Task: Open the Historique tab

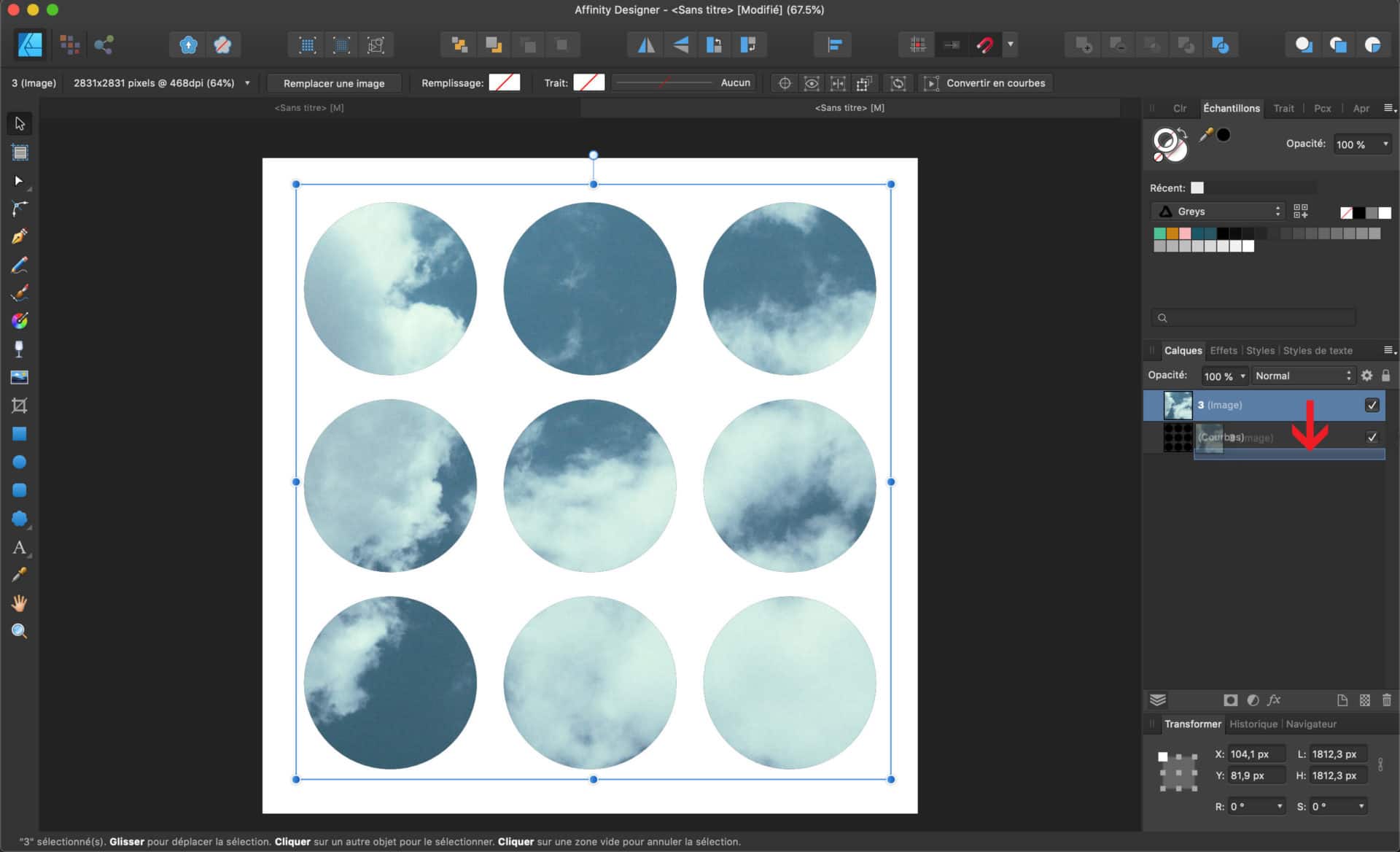Action: pos(1253,724)
